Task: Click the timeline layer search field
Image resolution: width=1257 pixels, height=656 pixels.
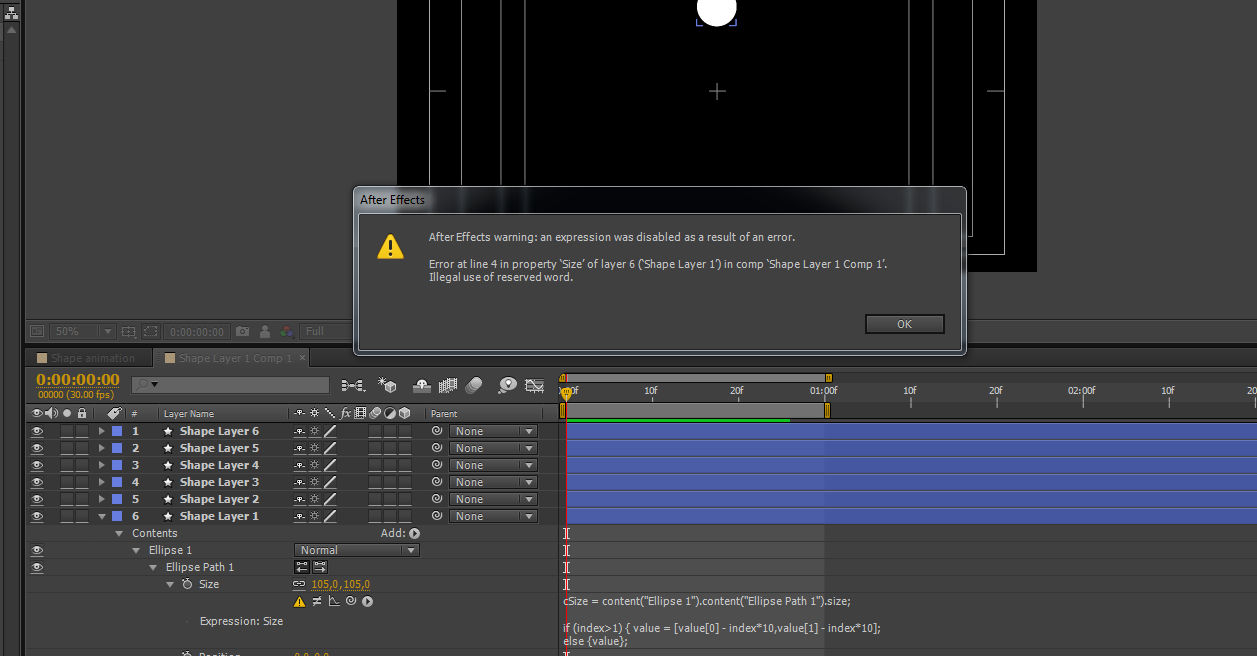Action: [x=230, y=385]
